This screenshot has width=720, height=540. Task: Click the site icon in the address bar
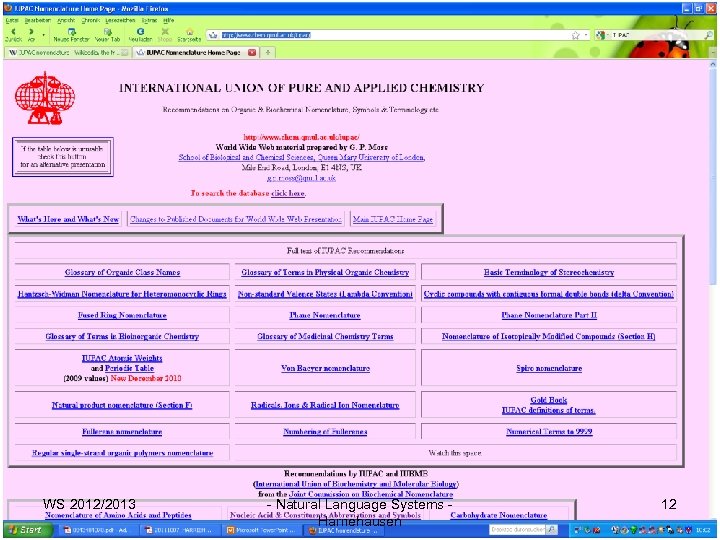[213, 35]
